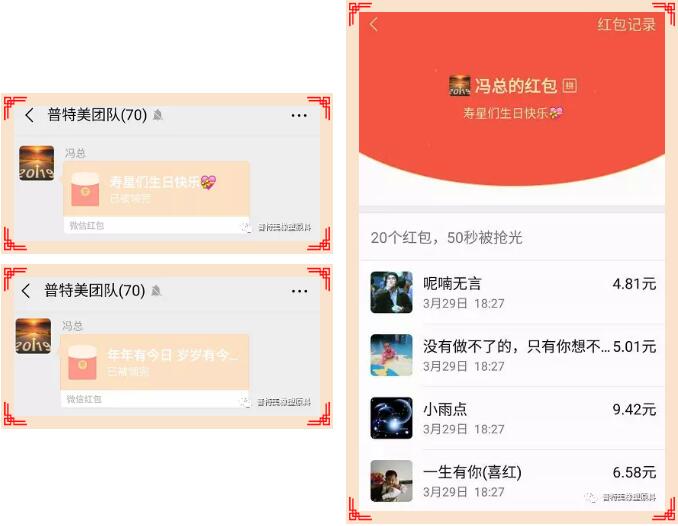
Task: Open 红包记录 link
Action: point(627,24)
